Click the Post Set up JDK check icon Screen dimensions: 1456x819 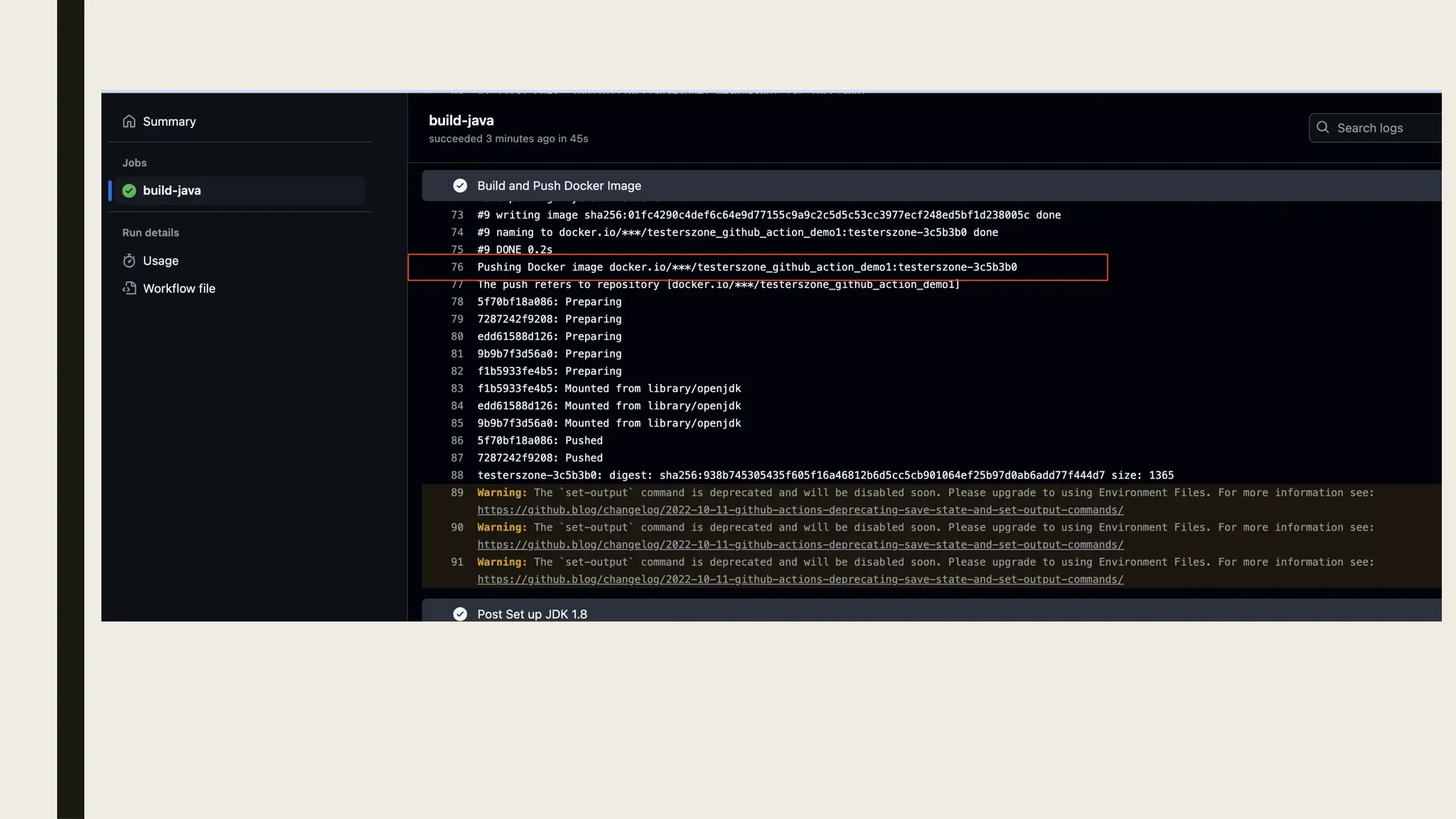pyautogui.click(x=460, y=614)
